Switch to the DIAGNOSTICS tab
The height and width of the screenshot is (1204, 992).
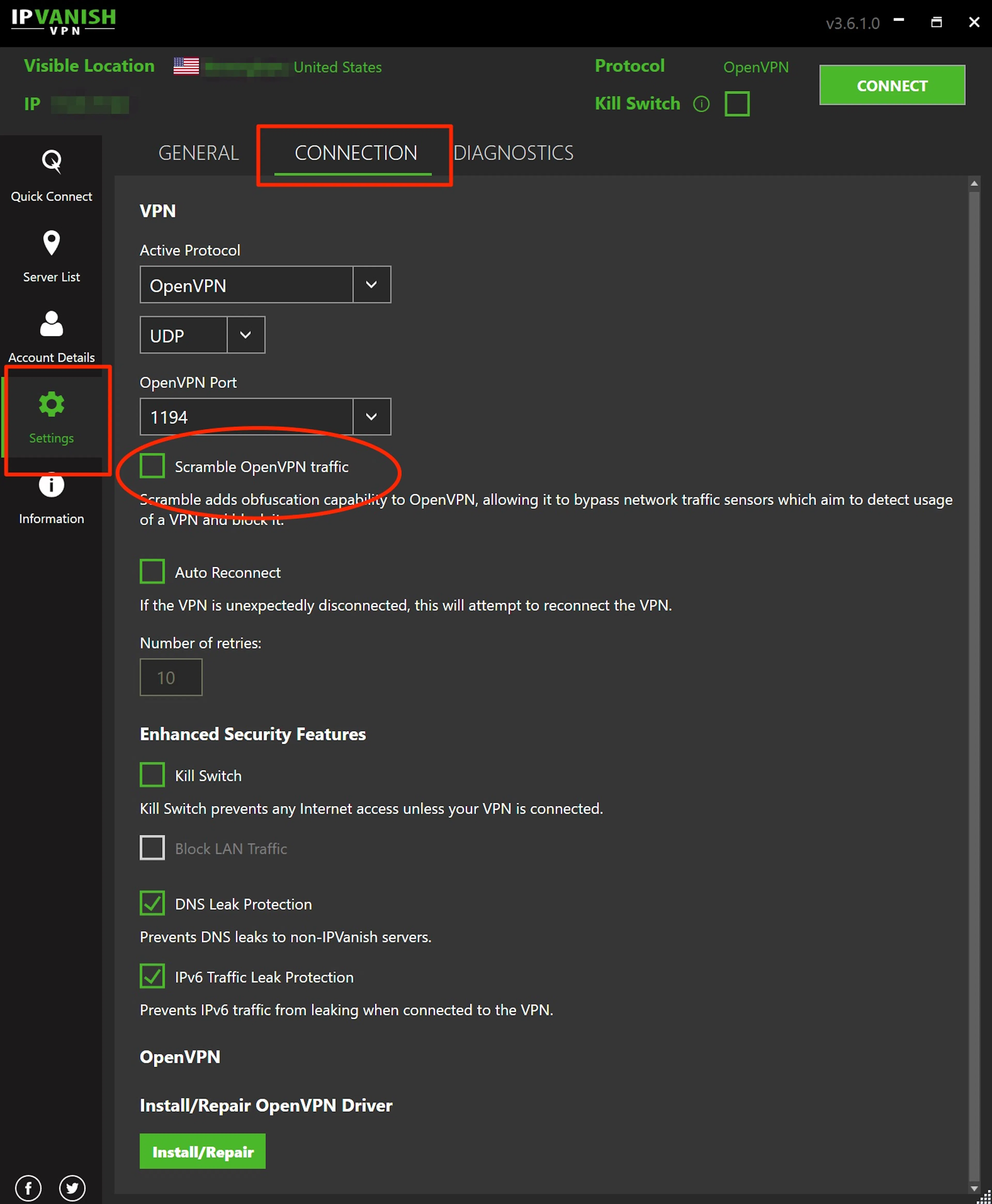[x=513, y=153]
